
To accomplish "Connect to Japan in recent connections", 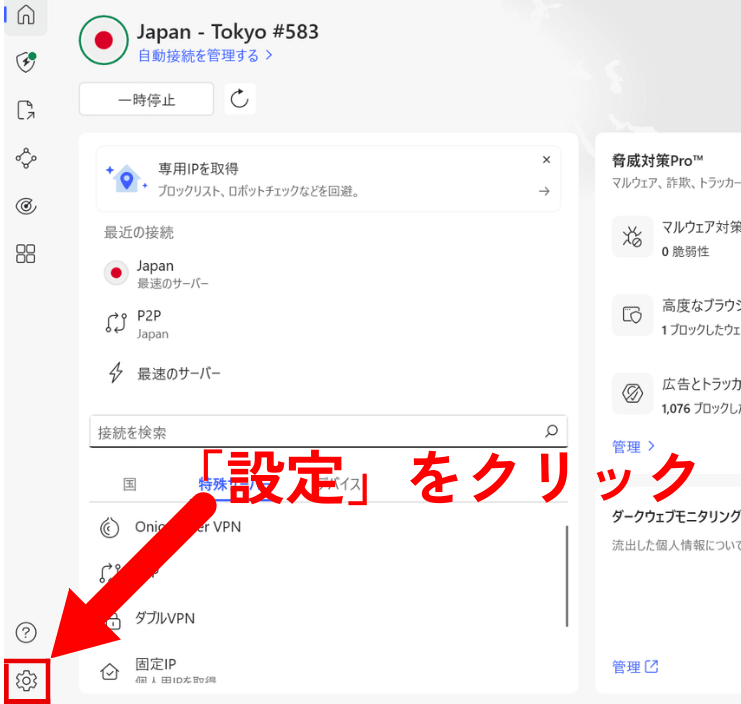I will (155, 273).
